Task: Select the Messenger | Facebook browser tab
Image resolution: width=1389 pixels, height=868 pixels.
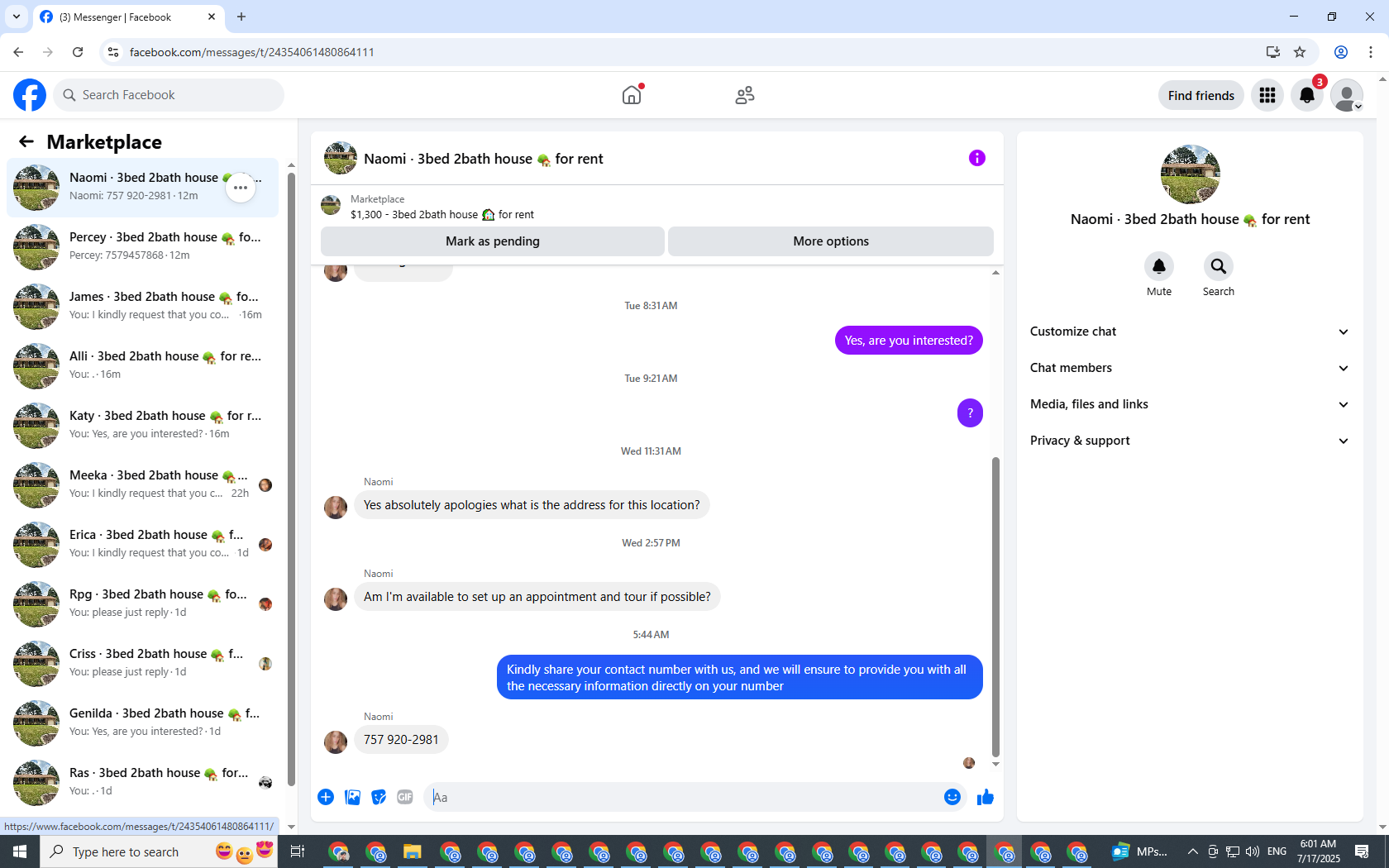Action: click(128, 17)
